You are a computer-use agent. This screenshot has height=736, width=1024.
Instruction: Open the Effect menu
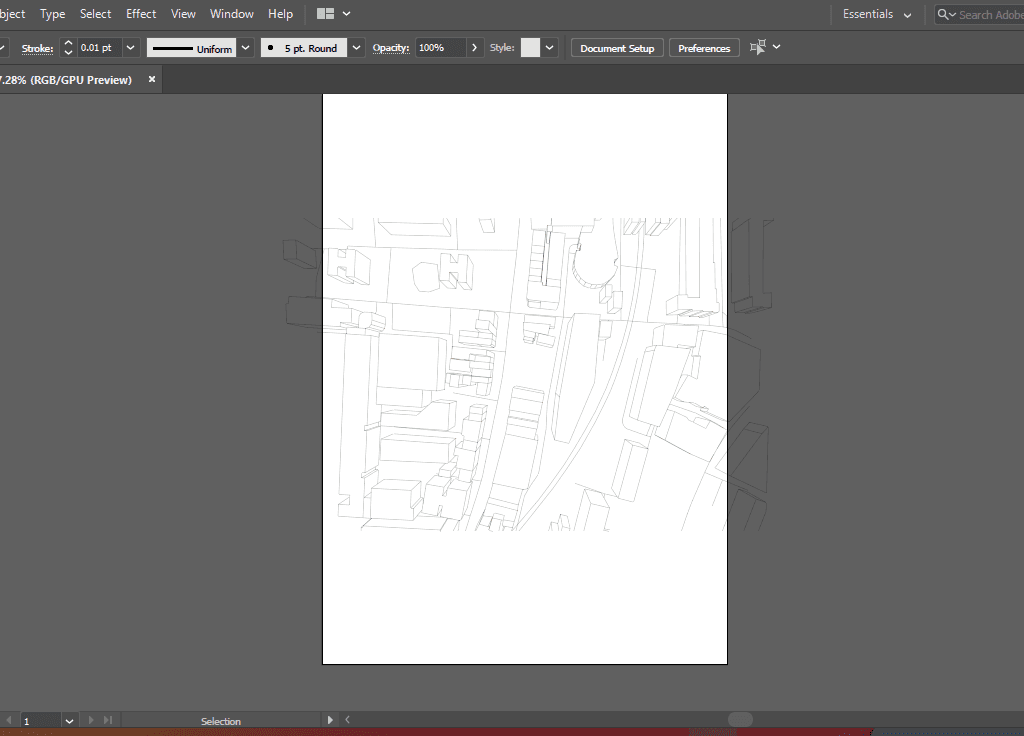141,14
